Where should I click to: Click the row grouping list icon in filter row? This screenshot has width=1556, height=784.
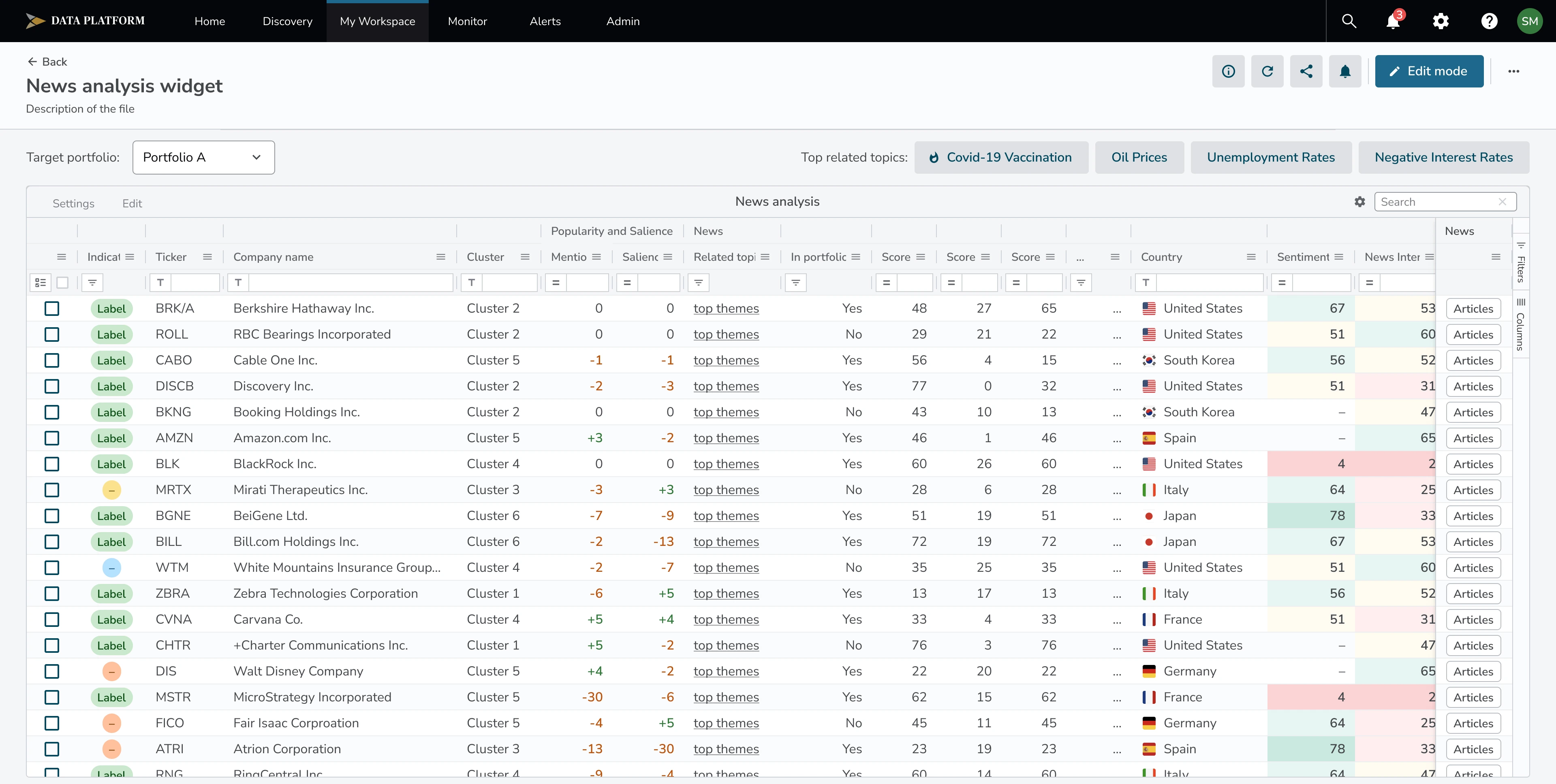pos(41,282)
